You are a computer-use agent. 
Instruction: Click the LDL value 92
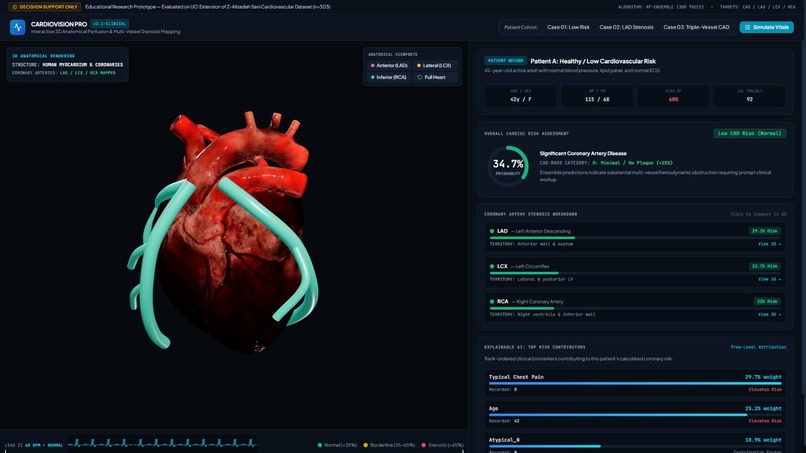click(x=749, y=99)
